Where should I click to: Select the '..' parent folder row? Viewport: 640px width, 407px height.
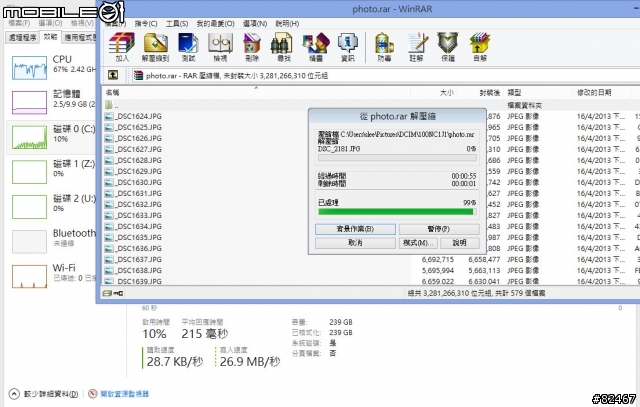coord(371,105)
